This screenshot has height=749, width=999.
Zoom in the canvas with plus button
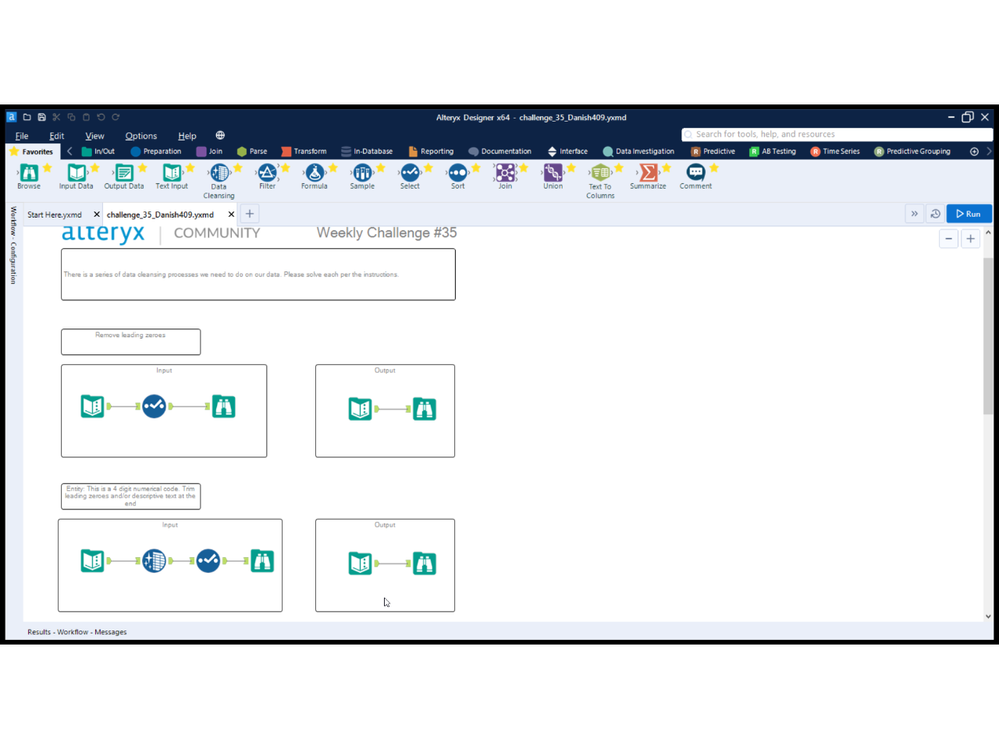970,239
